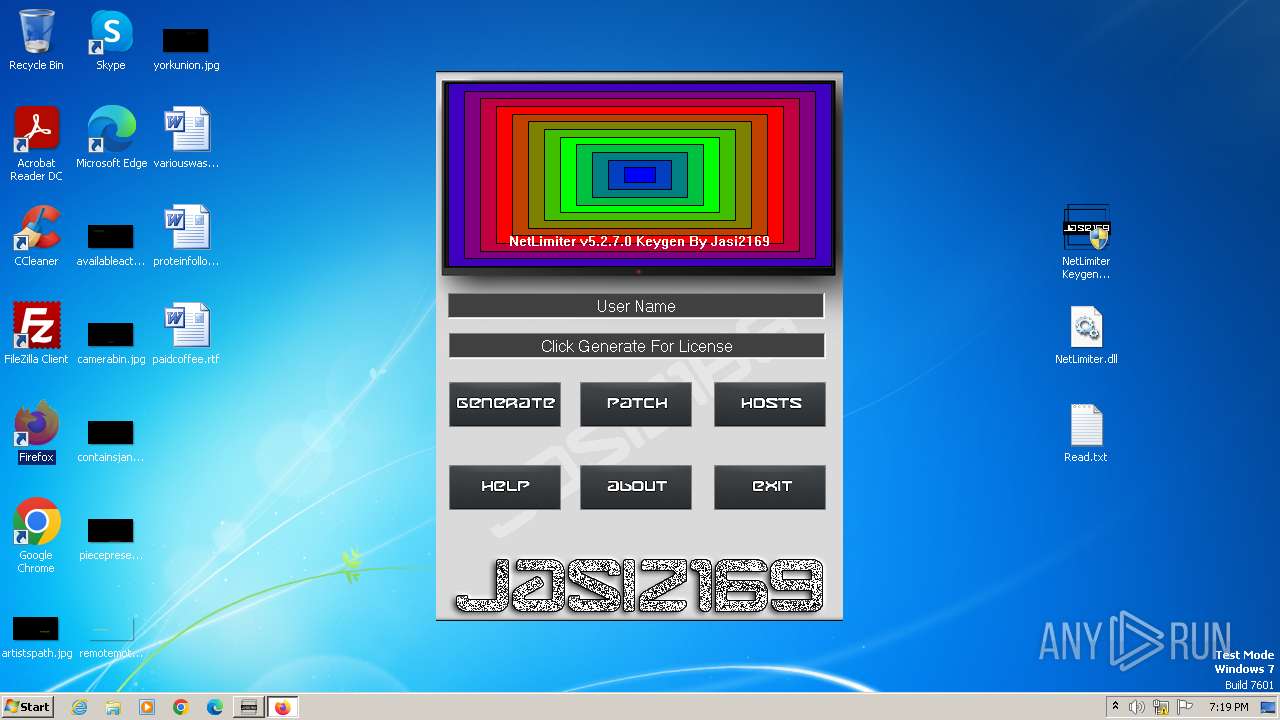Image resolution: width=1280 pixels, height=720 pixels.
Task: Select the containsjan... desktop file
Action: (111, 440)
